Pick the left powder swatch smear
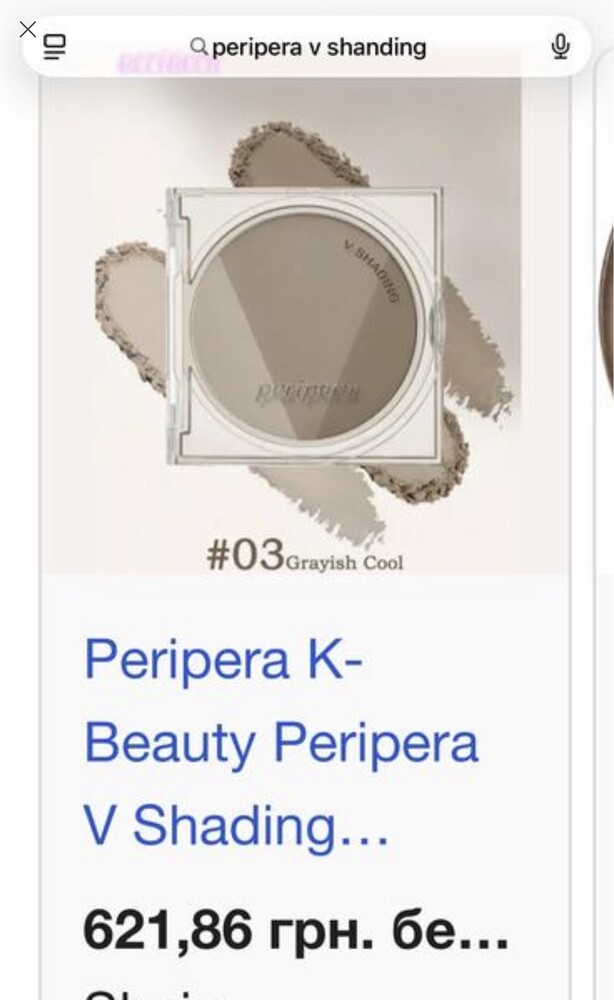 click(x=132, y=312)
